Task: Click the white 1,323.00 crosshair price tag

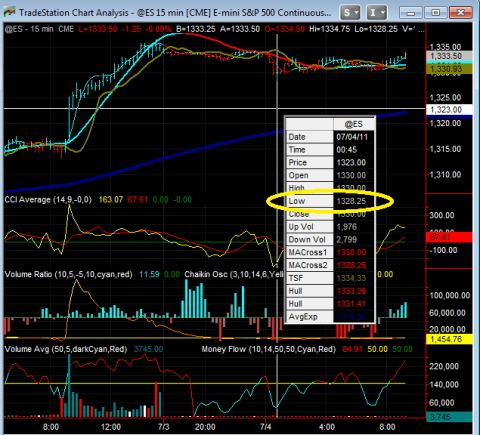Action: tap(449, 110)
